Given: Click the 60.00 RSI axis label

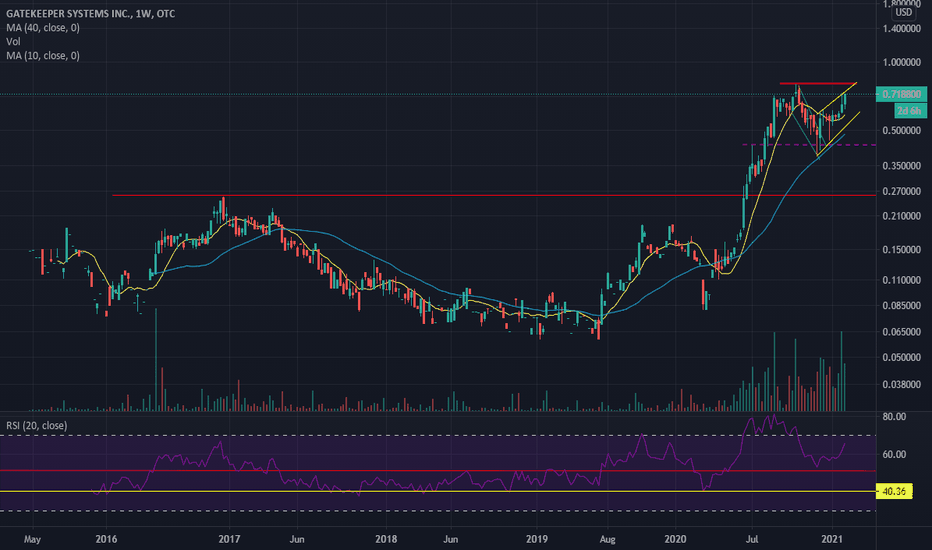Looking at the screenshot, I should (895, 454).
